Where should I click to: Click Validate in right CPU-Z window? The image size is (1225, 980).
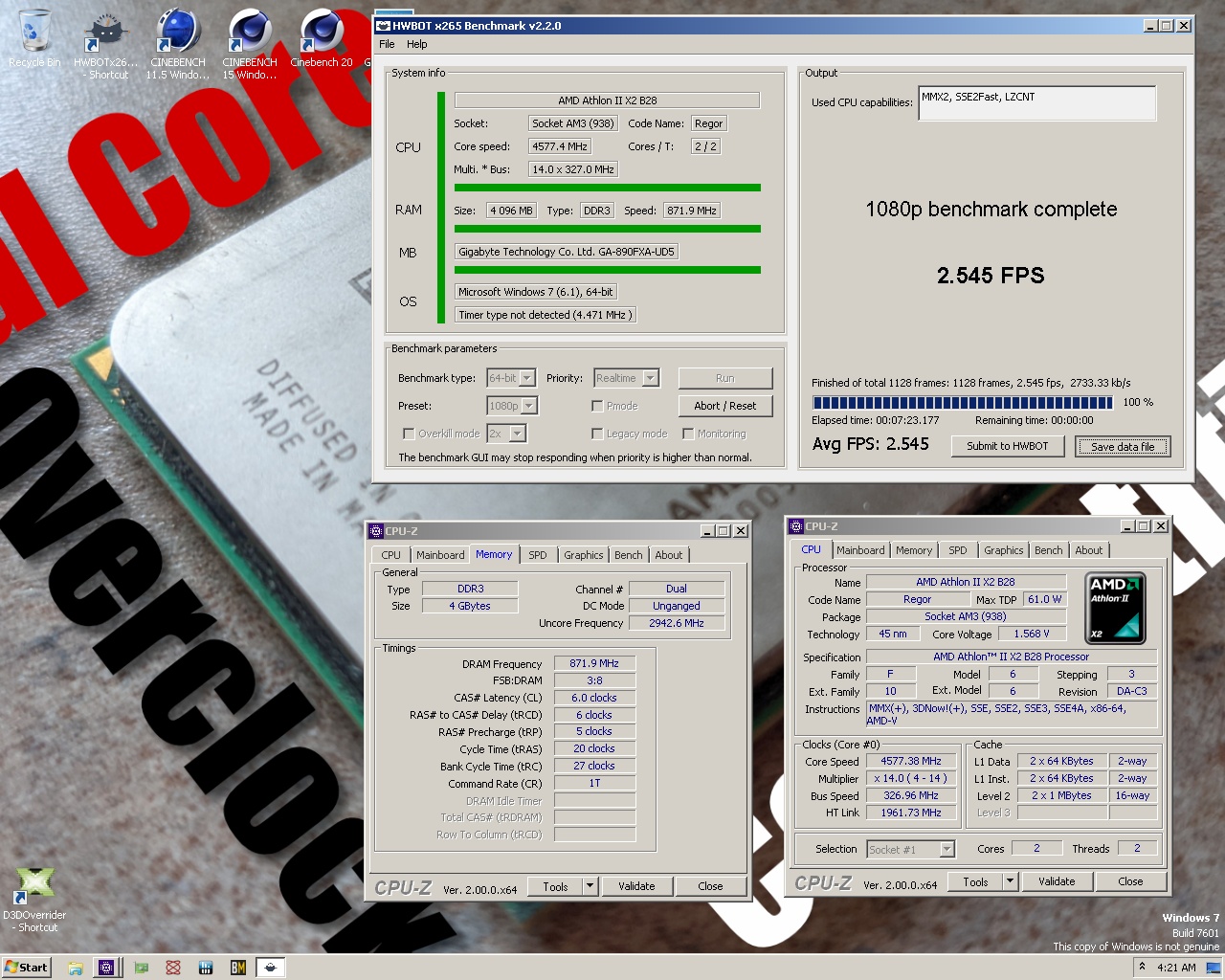click(x=1057, y=881)
